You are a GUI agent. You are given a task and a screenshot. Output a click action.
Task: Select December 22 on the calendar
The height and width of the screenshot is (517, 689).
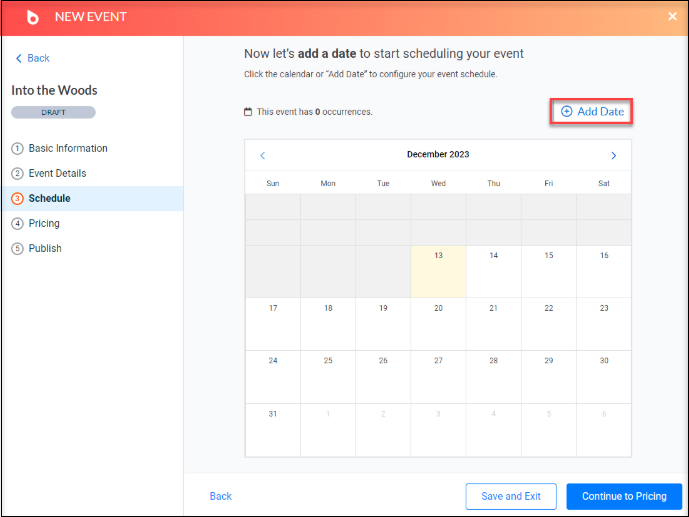(549, 324)
